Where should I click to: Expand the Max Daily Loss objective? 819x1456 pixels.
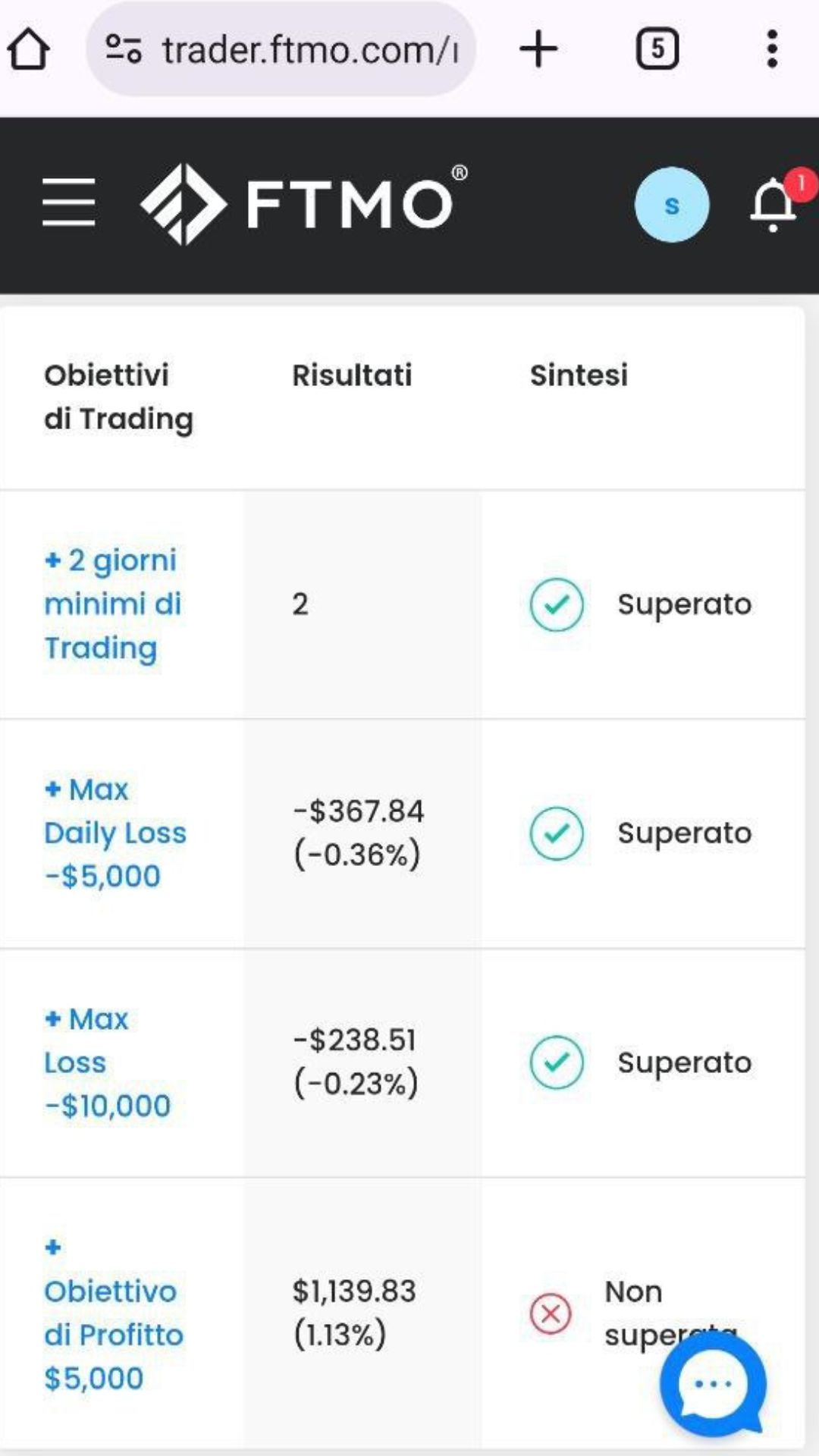tap(115, 833)
